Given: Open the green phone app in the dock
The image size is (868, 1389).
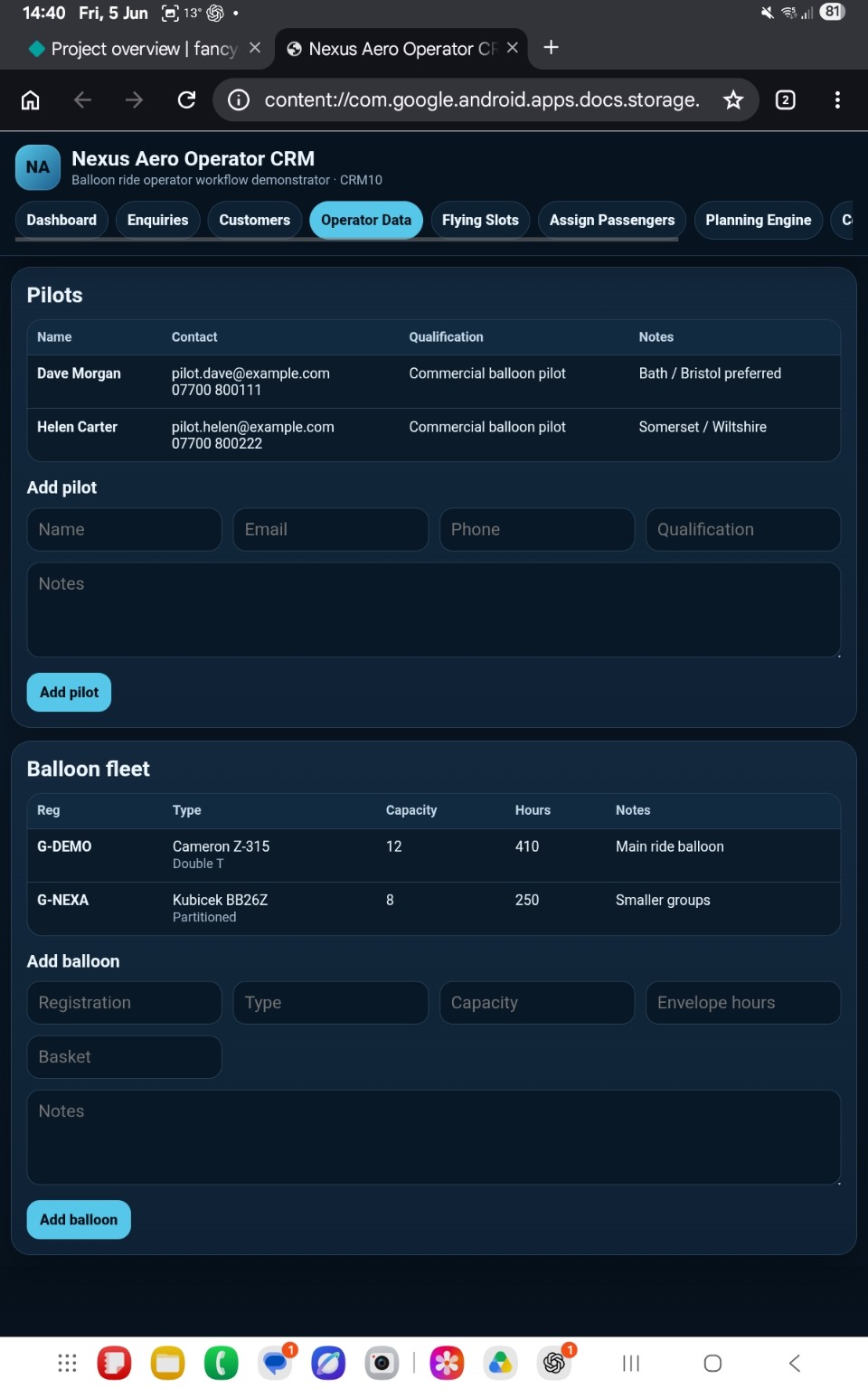Looking at the screenshot, I should pyautogui.click(x=222, y=1363).
